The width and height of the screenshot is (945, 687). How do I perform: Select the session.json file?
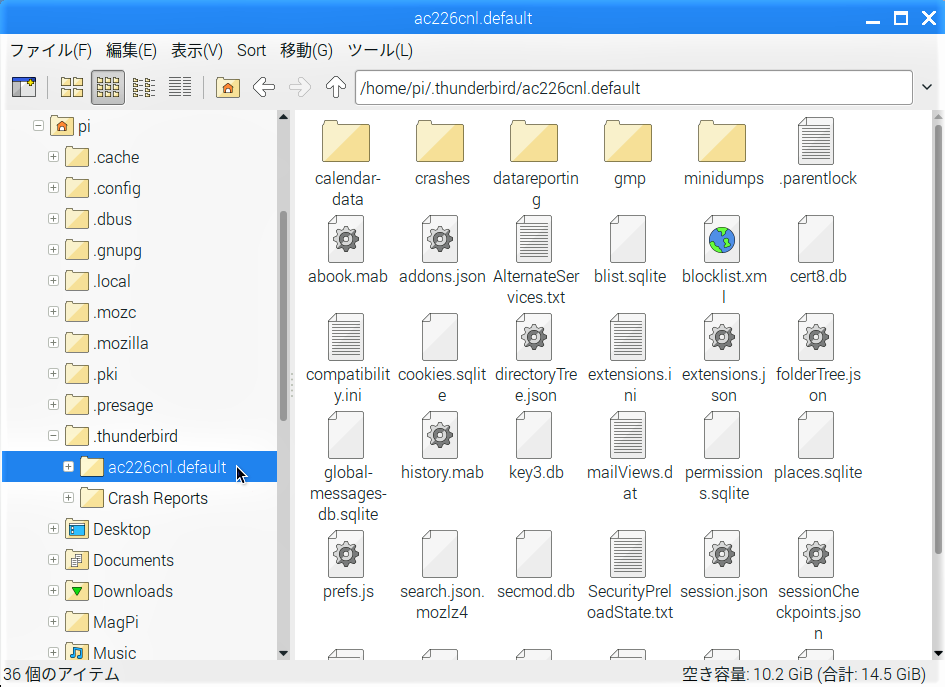point(723,565)
